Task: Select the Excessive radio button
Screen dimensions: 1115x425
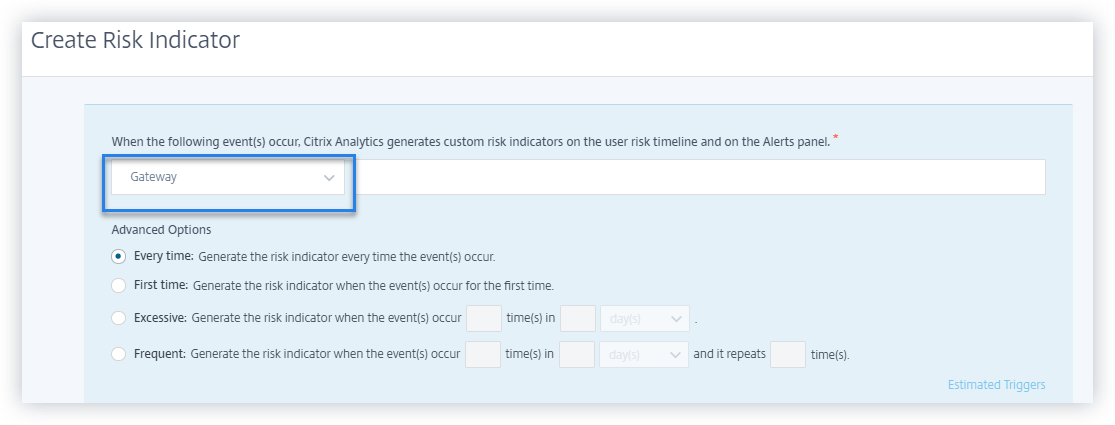Action: pyautogui.click(x=119, y=319)
